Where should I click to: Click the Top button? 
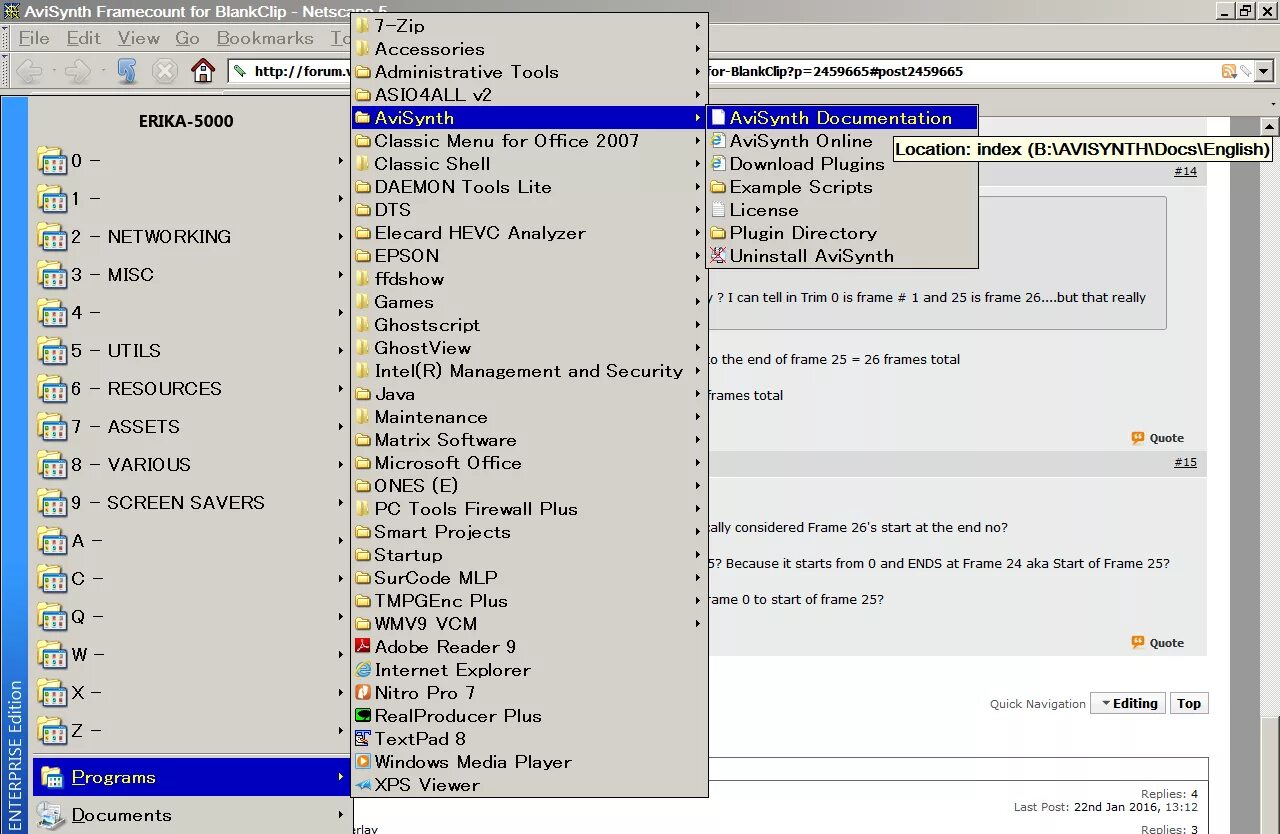coord(1189,704)
